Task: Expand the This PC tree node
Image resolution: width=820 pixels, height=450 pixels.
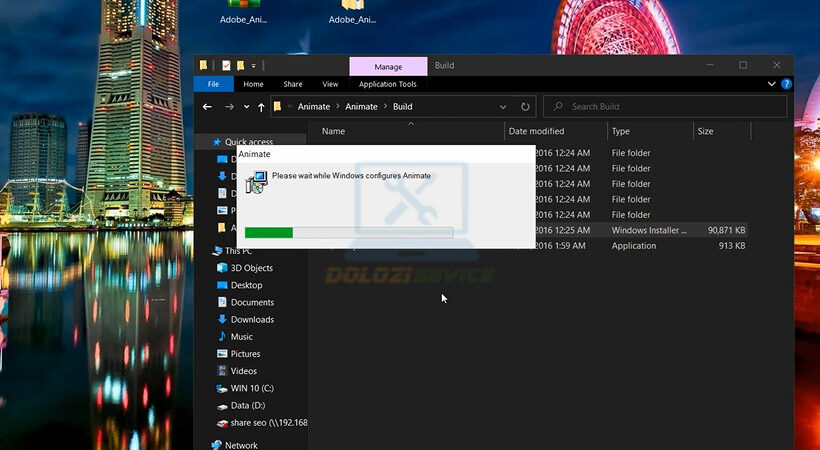Action: 203,251
